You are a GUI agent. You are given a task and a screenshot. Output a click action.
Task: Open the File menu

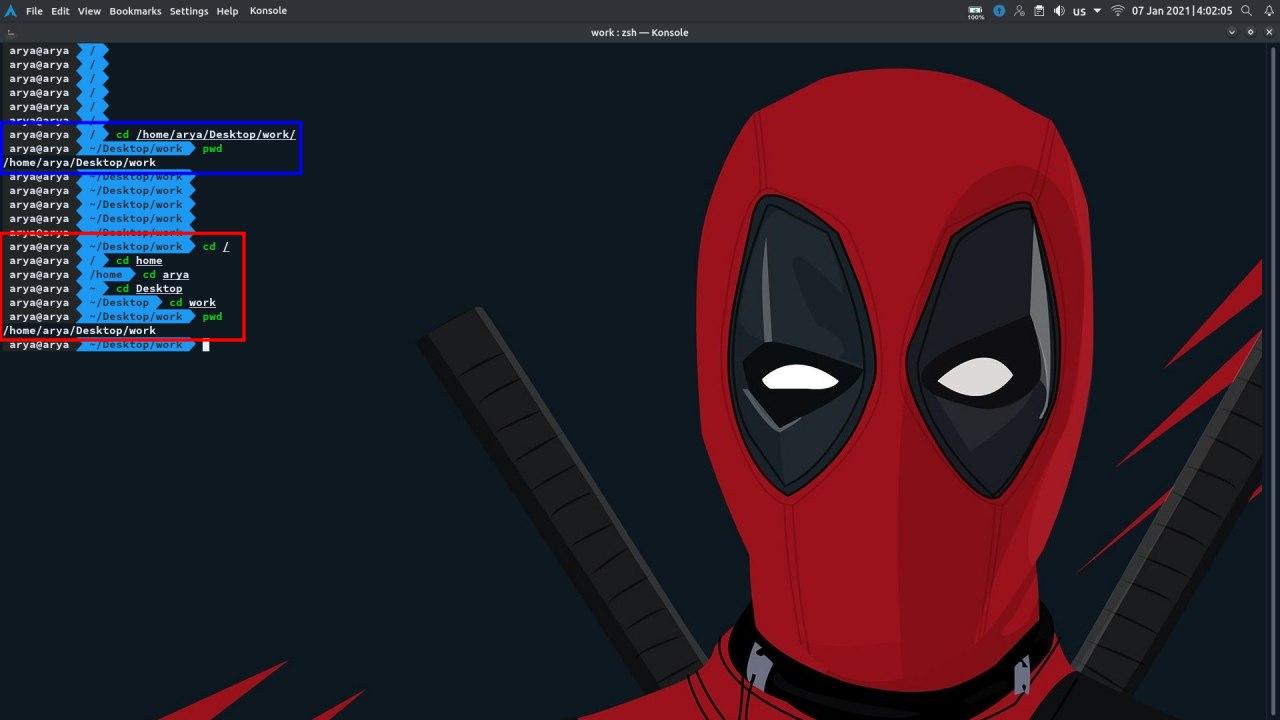pyautogui.click(x=34, y=11)
